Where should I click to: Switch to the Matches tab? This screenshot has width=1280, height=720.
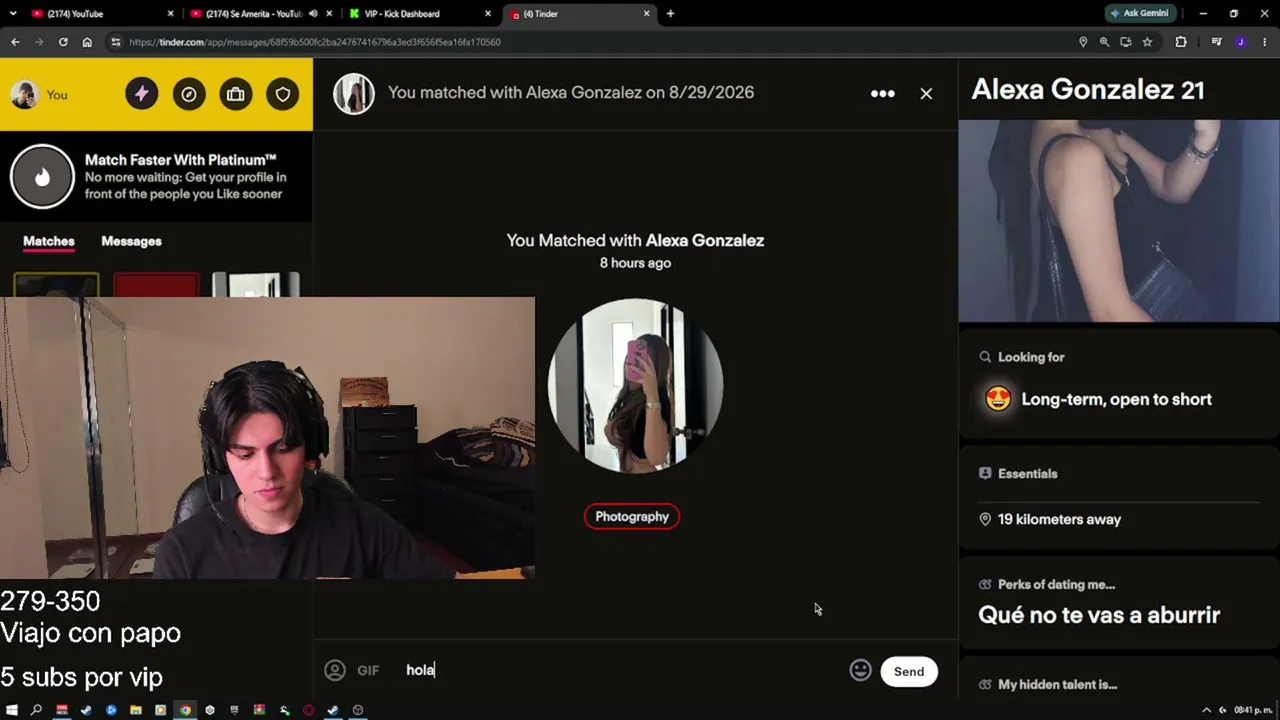[49, 241]
